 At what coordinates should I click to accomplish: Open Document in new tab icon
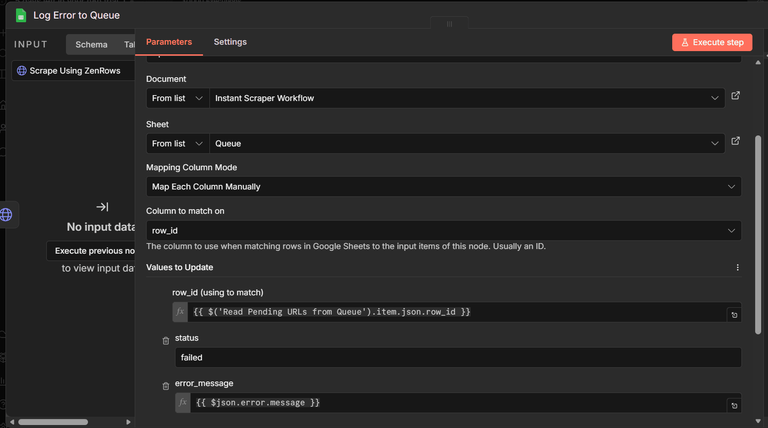pyautogui.click(x=735, y=95)
